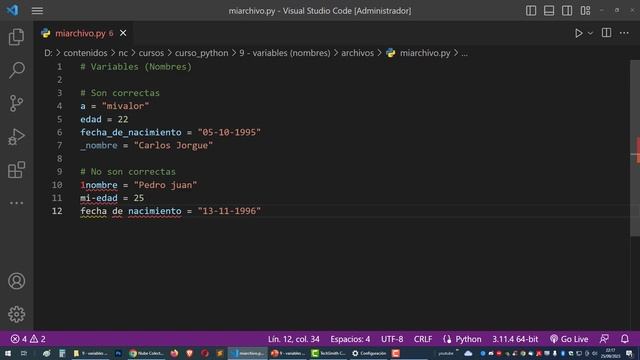
Task: Toggle the secondary sidebar layout button
Action: 567,11
